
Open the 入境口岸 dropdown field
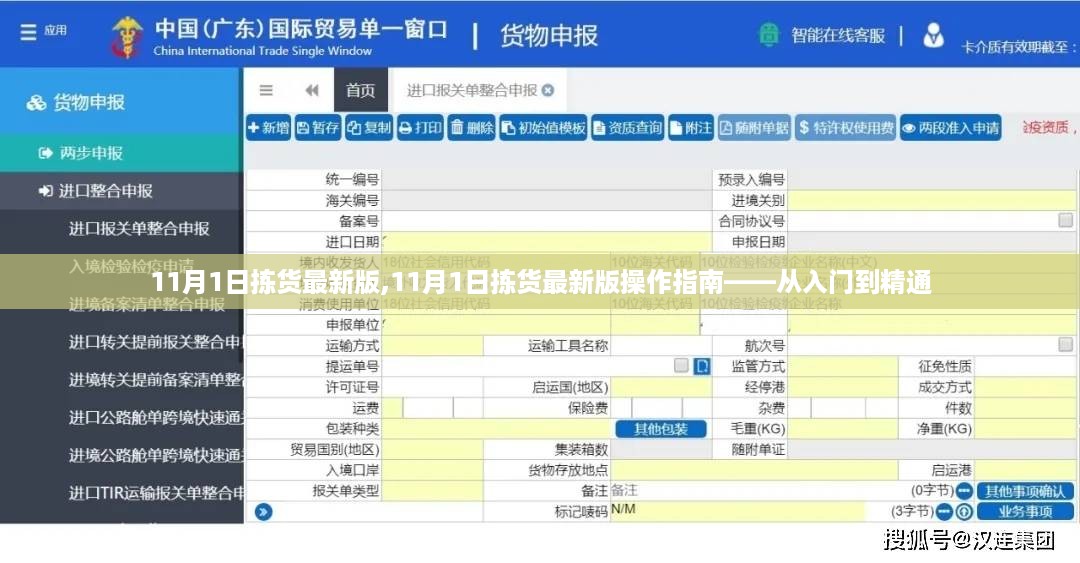tap(432, 470)
